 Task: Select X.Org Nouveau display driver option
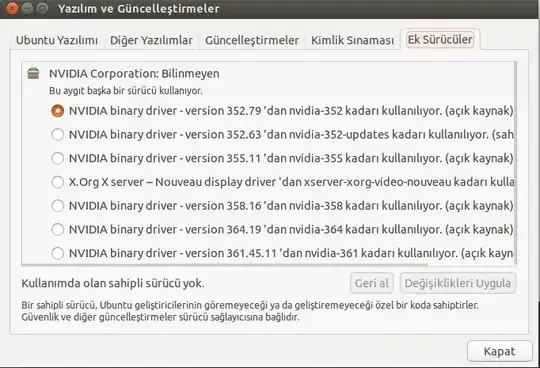58,182
